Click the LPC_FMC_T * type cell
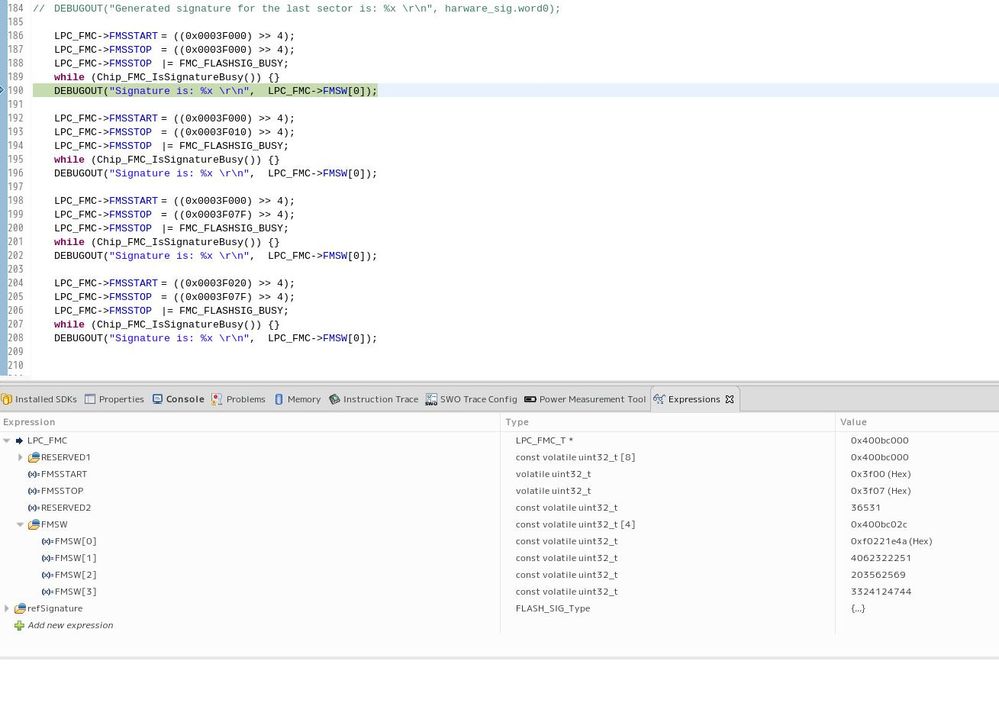The width and height of the screenshot is (999, 726). pos(543,440)
